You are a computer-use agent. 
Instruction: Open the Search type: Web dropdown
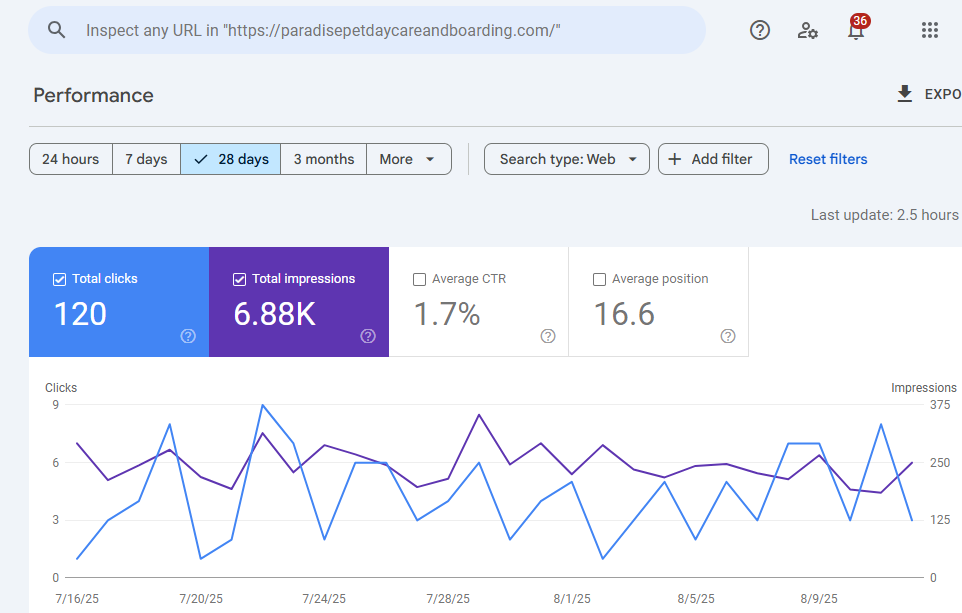(566, 159)
